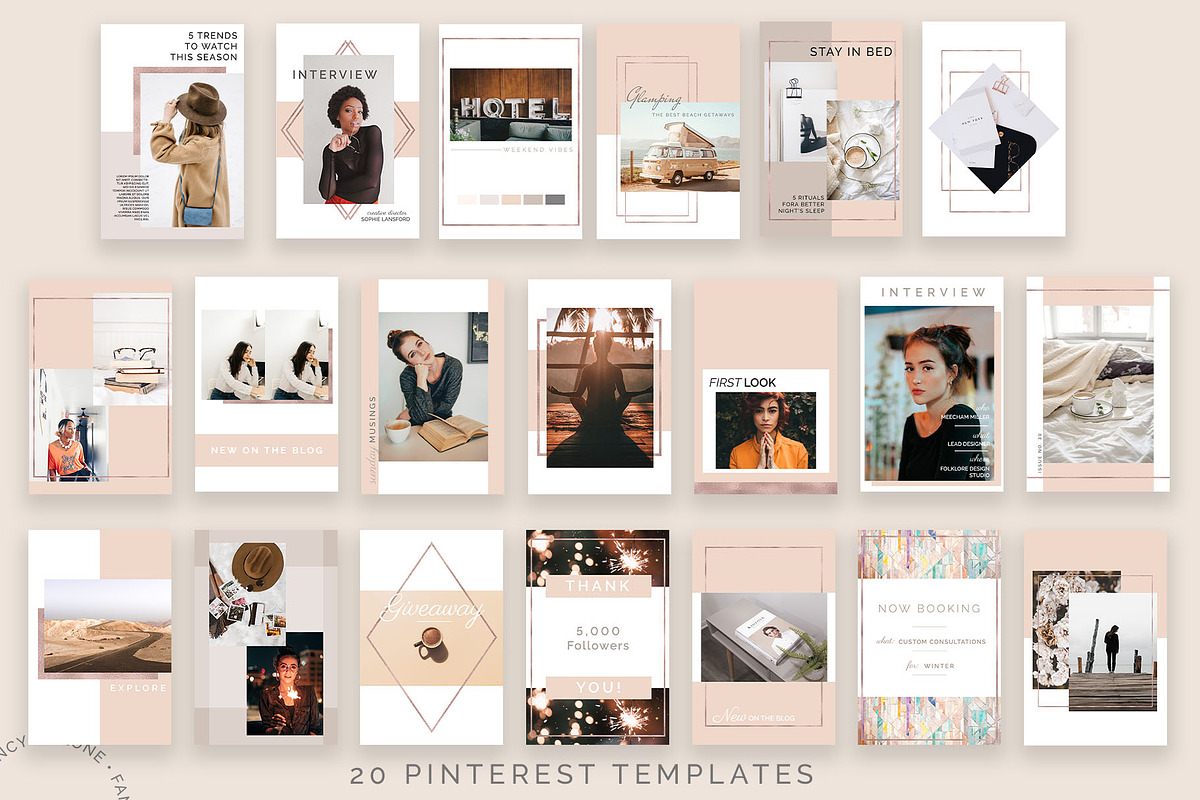Click the 'INTERVIEW' heading above Meecham Miller

[933, 292]
